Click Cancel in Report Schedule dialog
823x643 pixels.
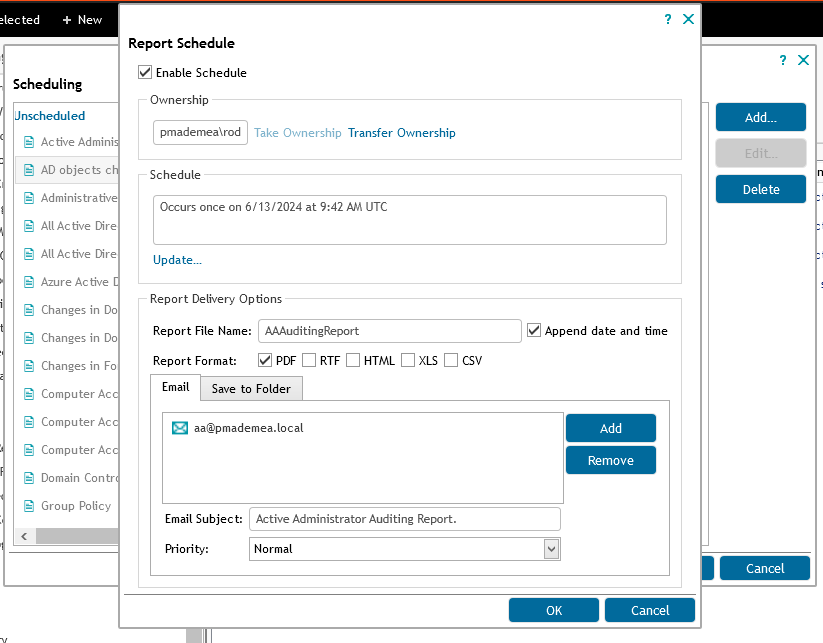pyautogui.click(x=650, y=610)
